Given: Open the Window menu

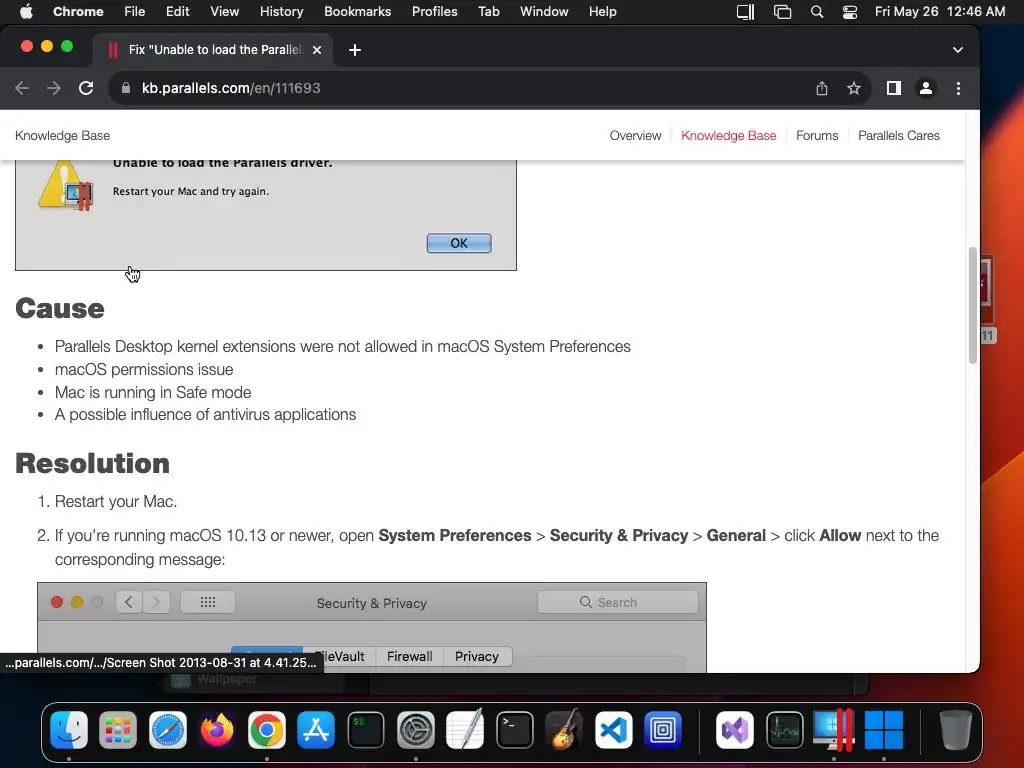Looking at the screenshot, I should pos(544,12).
